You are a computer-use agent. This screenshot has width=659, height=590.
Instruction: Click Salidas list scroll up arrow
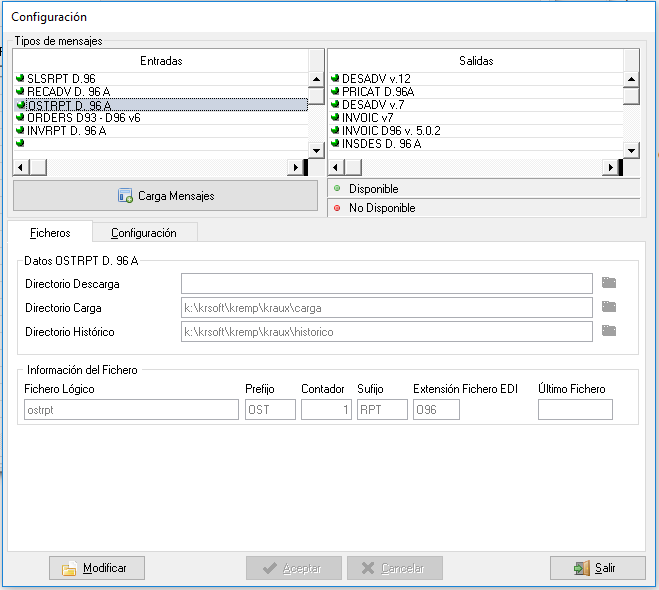click(631, 79)
